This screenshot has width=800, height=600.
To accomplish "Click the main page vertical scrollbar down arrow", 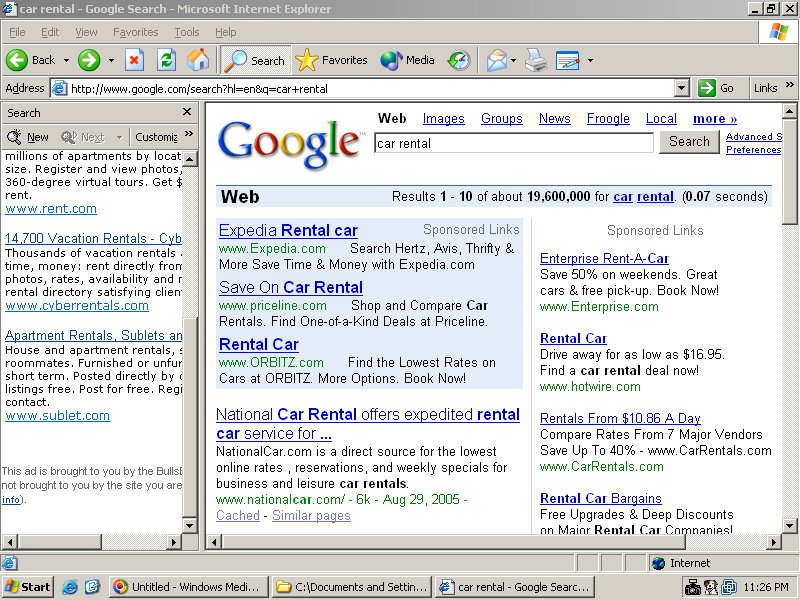I will click(x=789, y=525).
